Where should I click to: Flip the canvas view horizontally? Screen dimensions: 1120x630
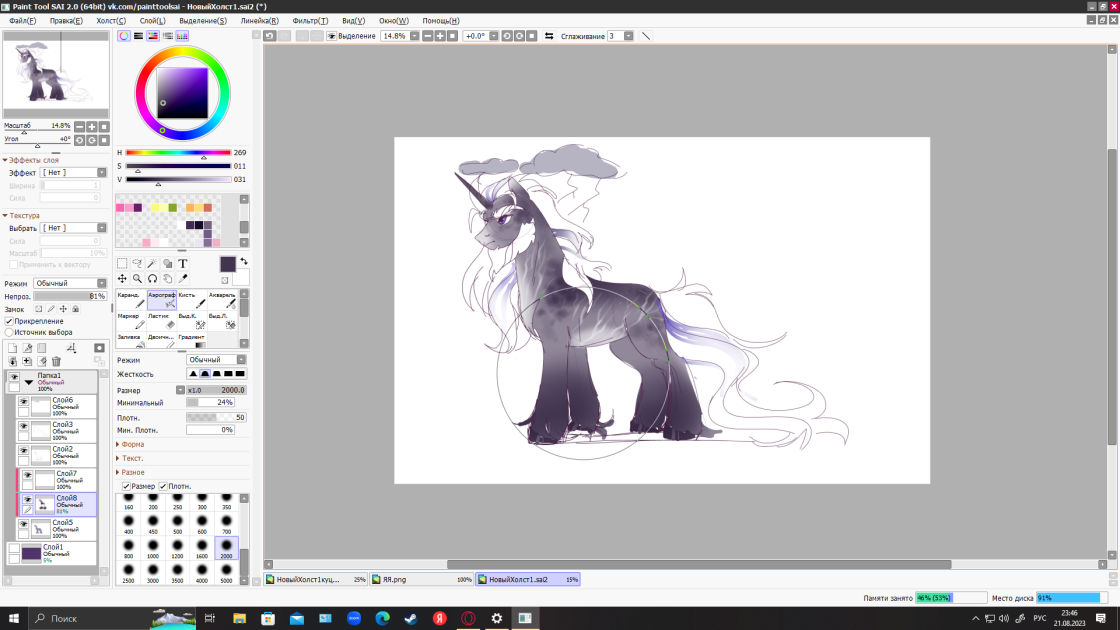549,36
